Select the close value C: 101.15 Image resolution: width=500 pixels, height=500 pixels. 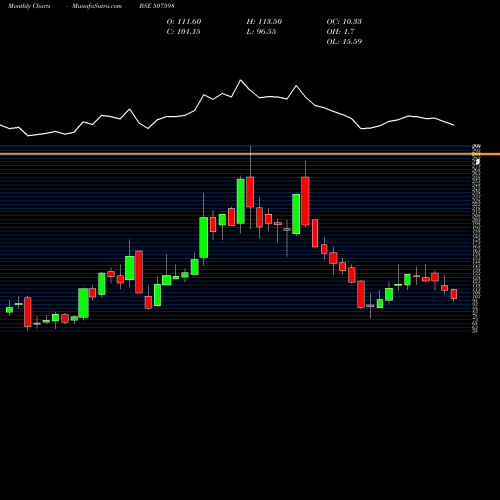coord(184,32)
